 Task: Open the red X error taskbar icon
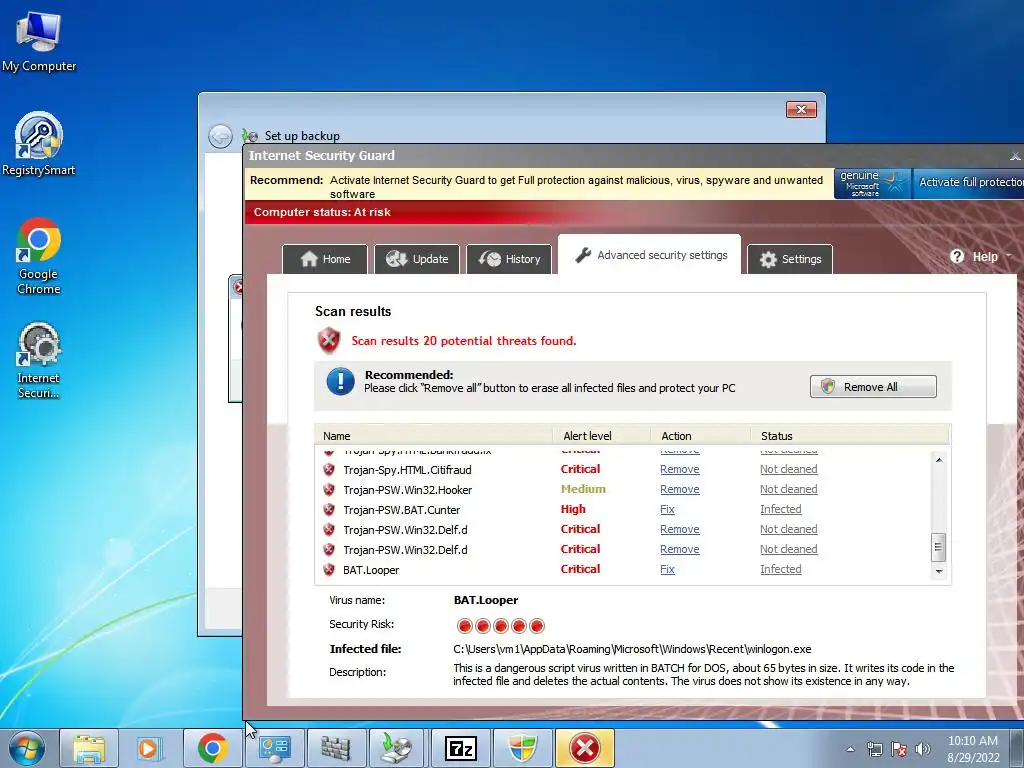click(x=584, y=748)
